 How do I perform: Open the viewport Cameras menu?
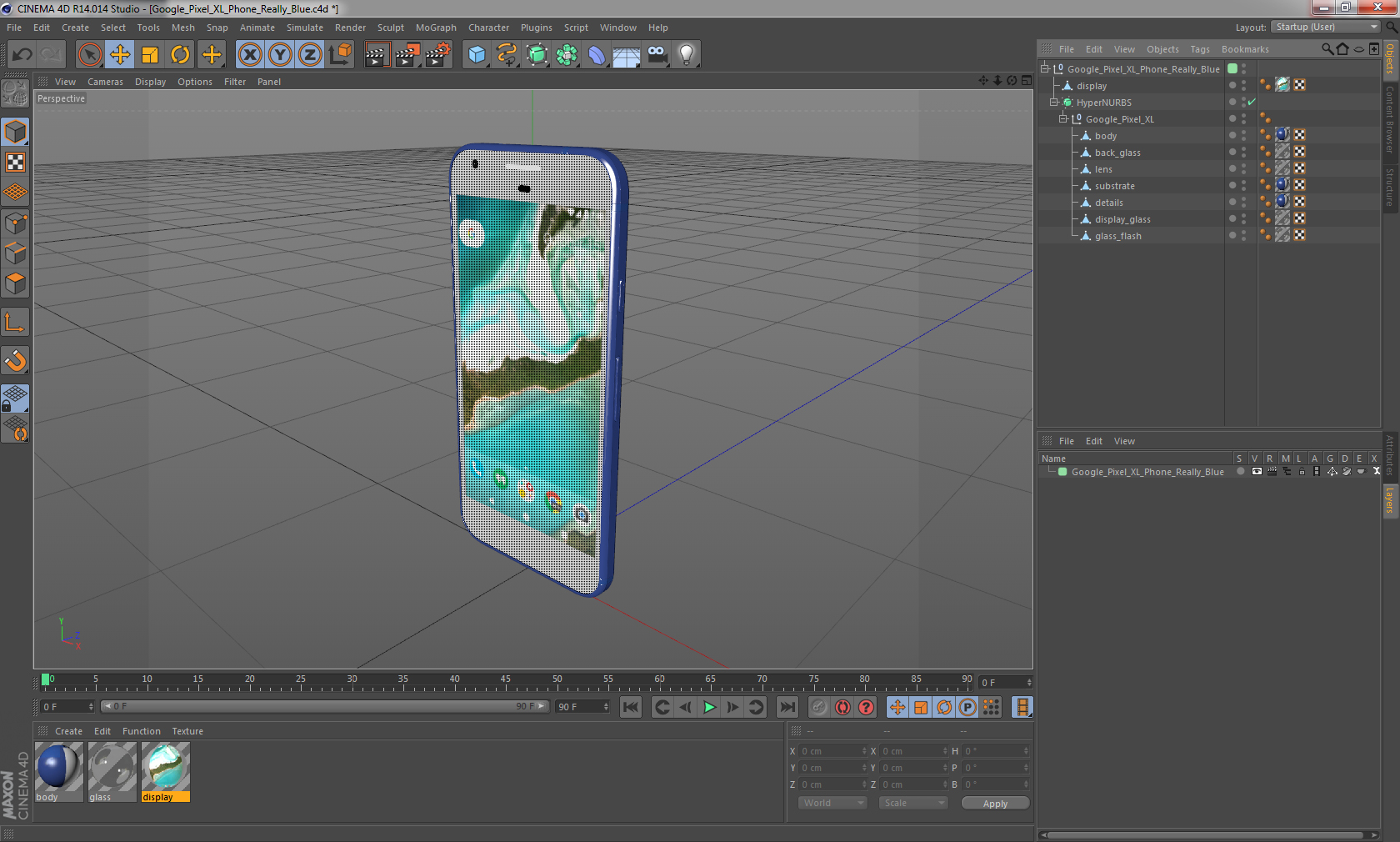click(105, 82)
